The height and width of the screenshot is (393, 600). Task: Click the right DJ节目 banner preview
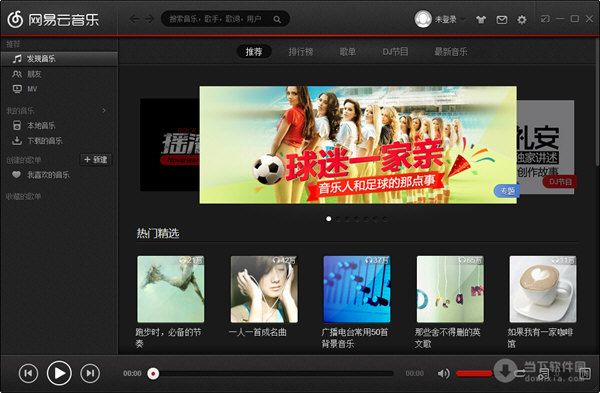pos(545,147)
